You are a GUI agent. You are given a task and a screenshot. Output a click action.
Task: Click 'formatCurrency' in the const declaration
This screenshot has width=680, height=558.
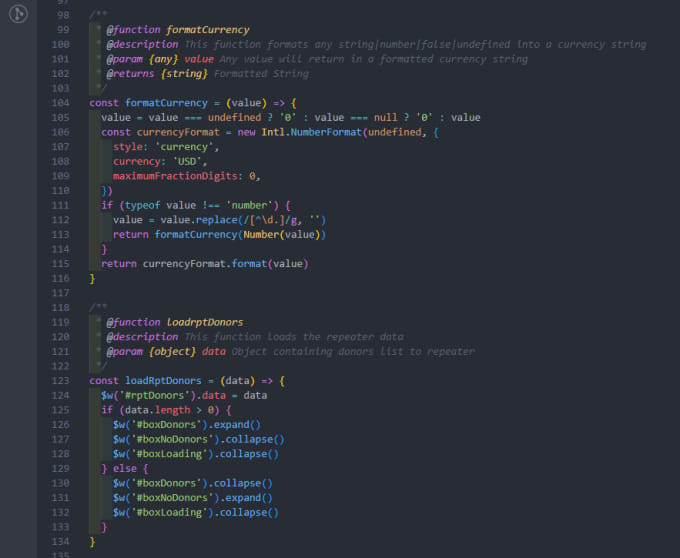point(167,103)
